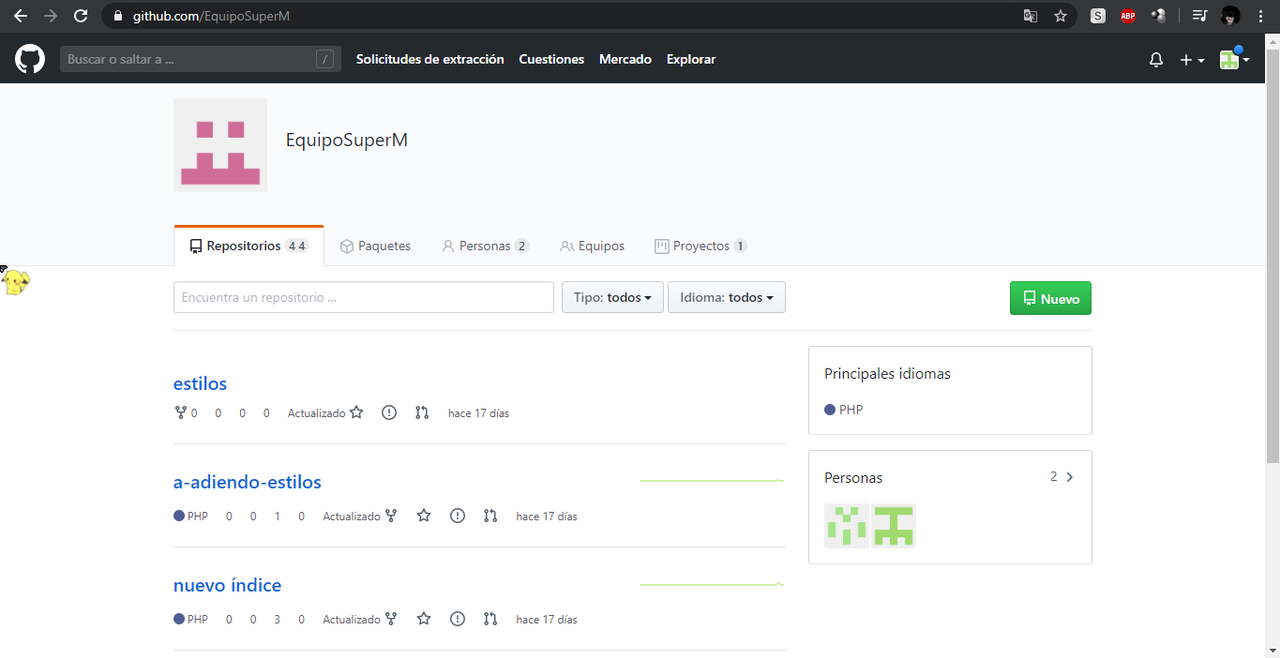This screenshot has height=658, width=1280.
Task: Open the a-adiendo-estilos repository link
Action: (x=247, y=482)
